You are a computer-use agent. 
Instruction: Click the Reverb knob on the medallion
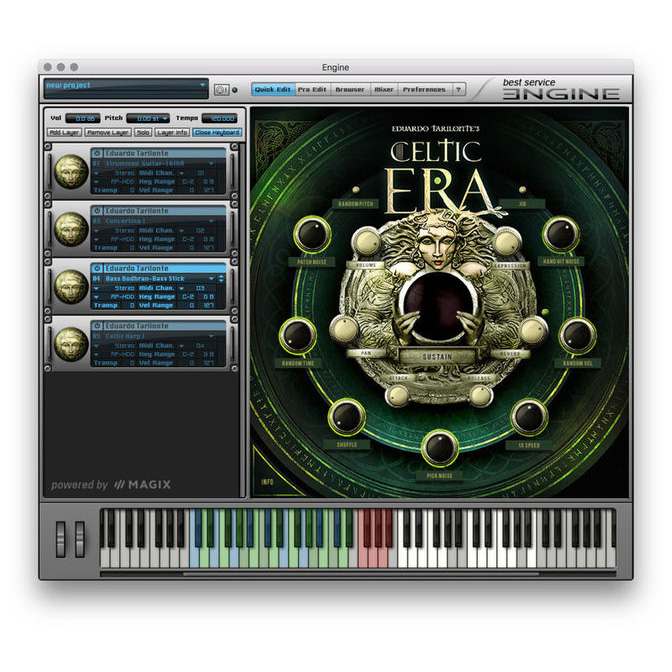(533, 331)
